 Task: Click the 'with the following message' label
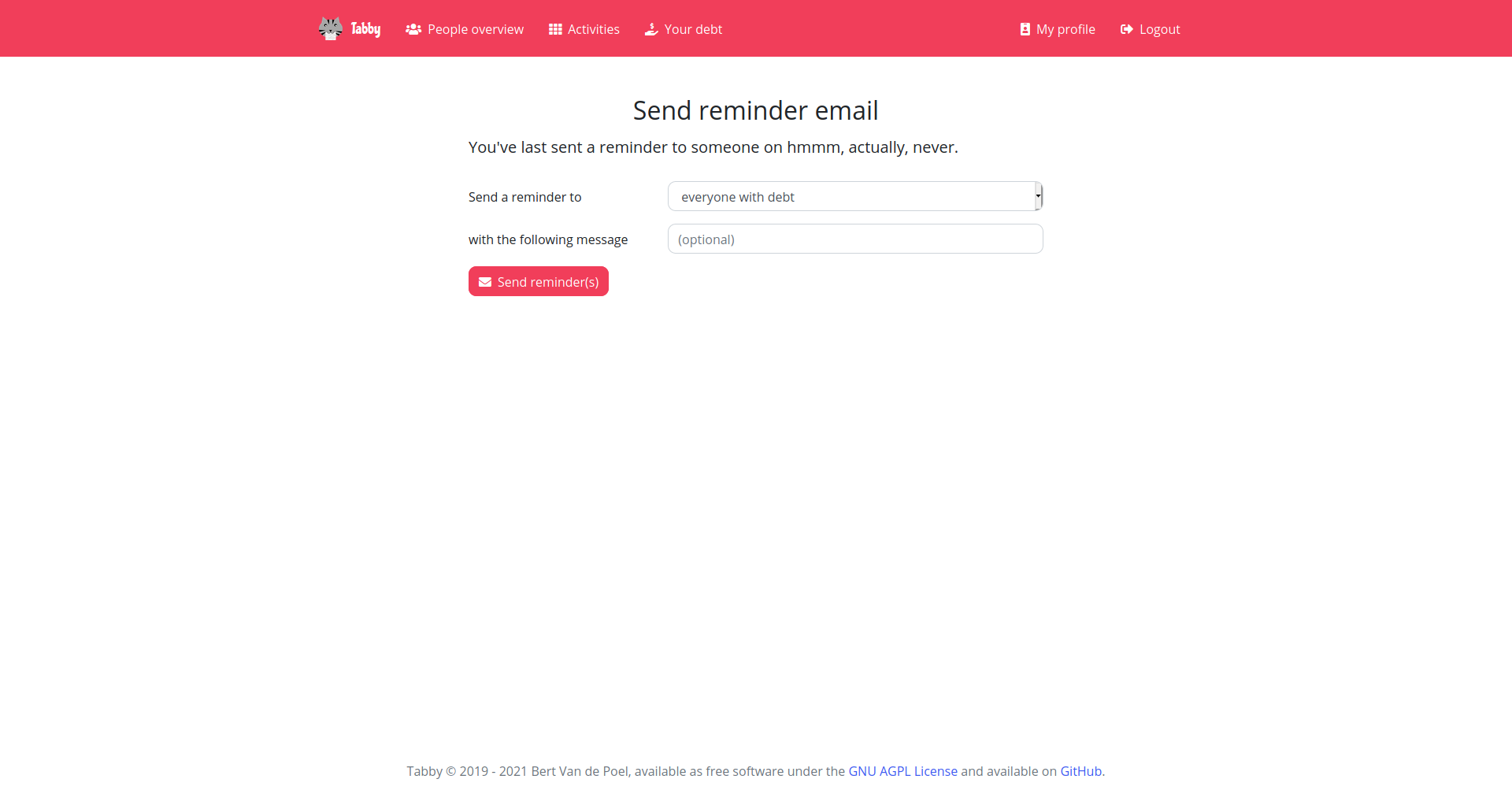pyautogui.click(x=548, y=239)
